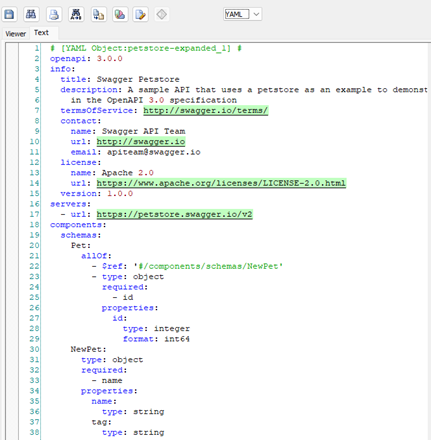Open the swagger.io/terms link
431x440 pixels.
[x=206, y=110]
